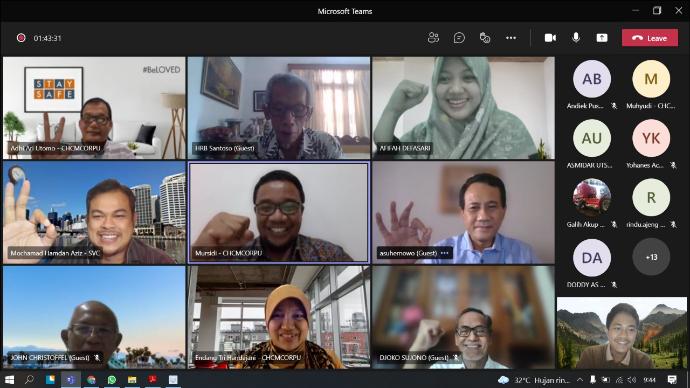The width and height of the screenshot is (690, 388).
Task: Open options dots on asuhernowo's tile
Action: [444, 253]
